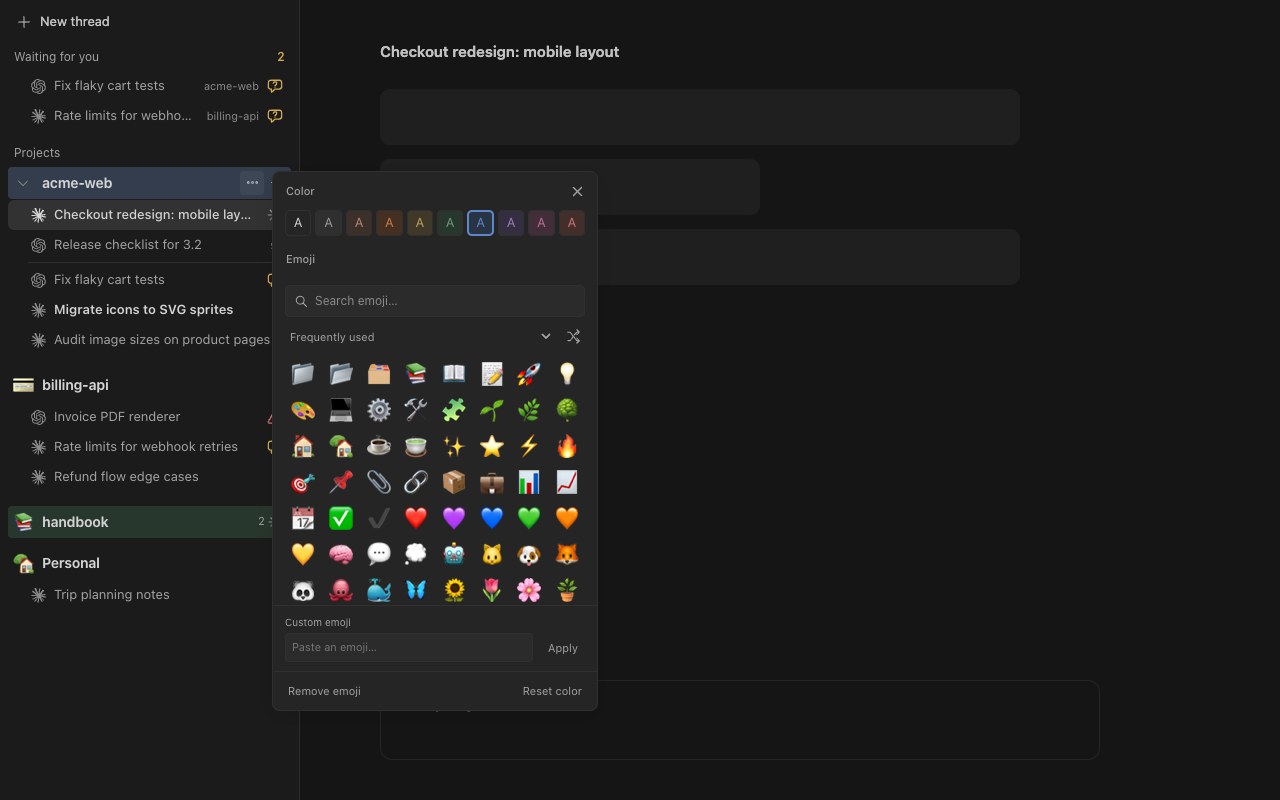Choose the sunflower emoji
The height and width of the screenshot is (800, 1280).
pos(454,590)
